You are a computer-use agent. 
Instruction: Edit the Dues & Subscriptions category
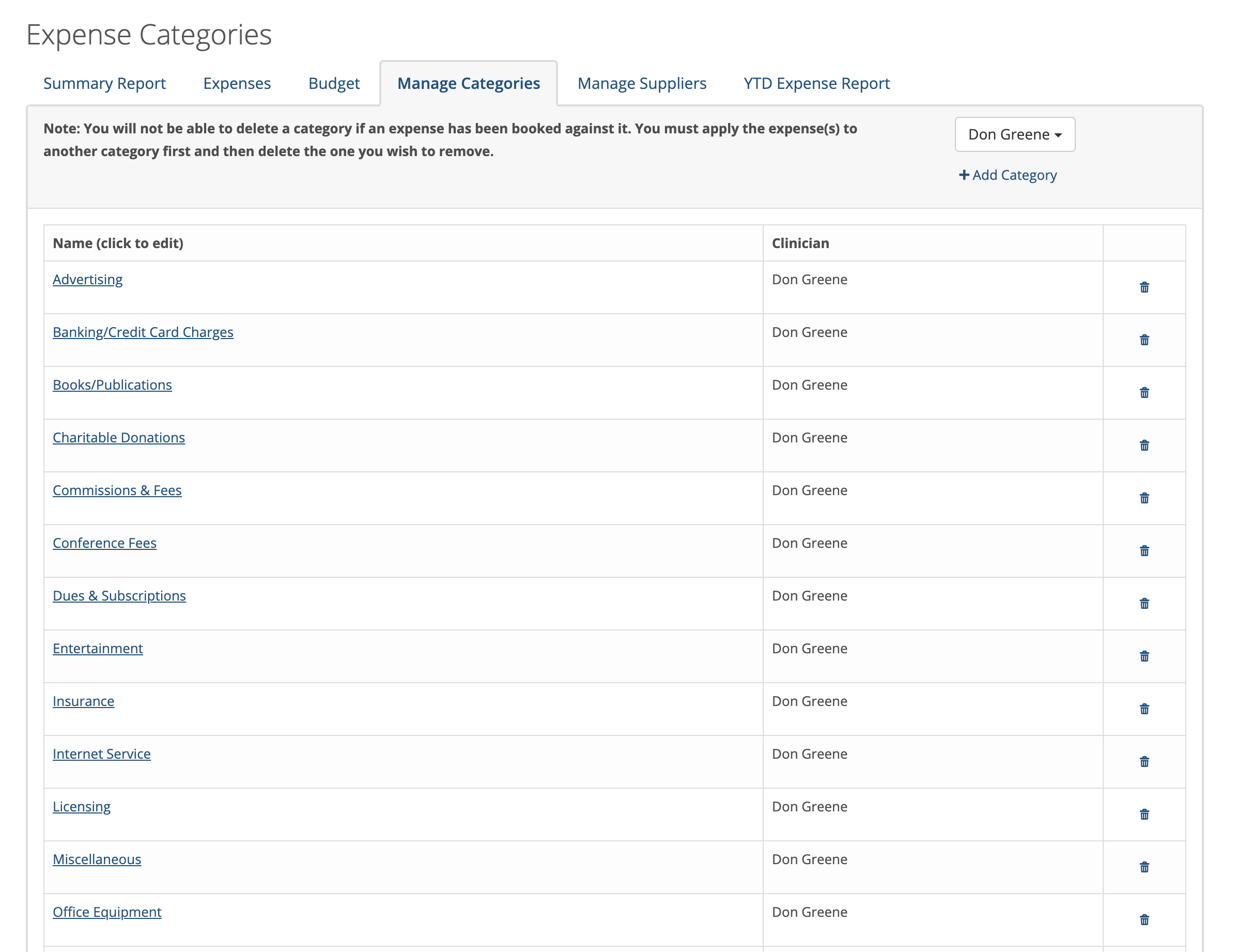pos(119,595)
